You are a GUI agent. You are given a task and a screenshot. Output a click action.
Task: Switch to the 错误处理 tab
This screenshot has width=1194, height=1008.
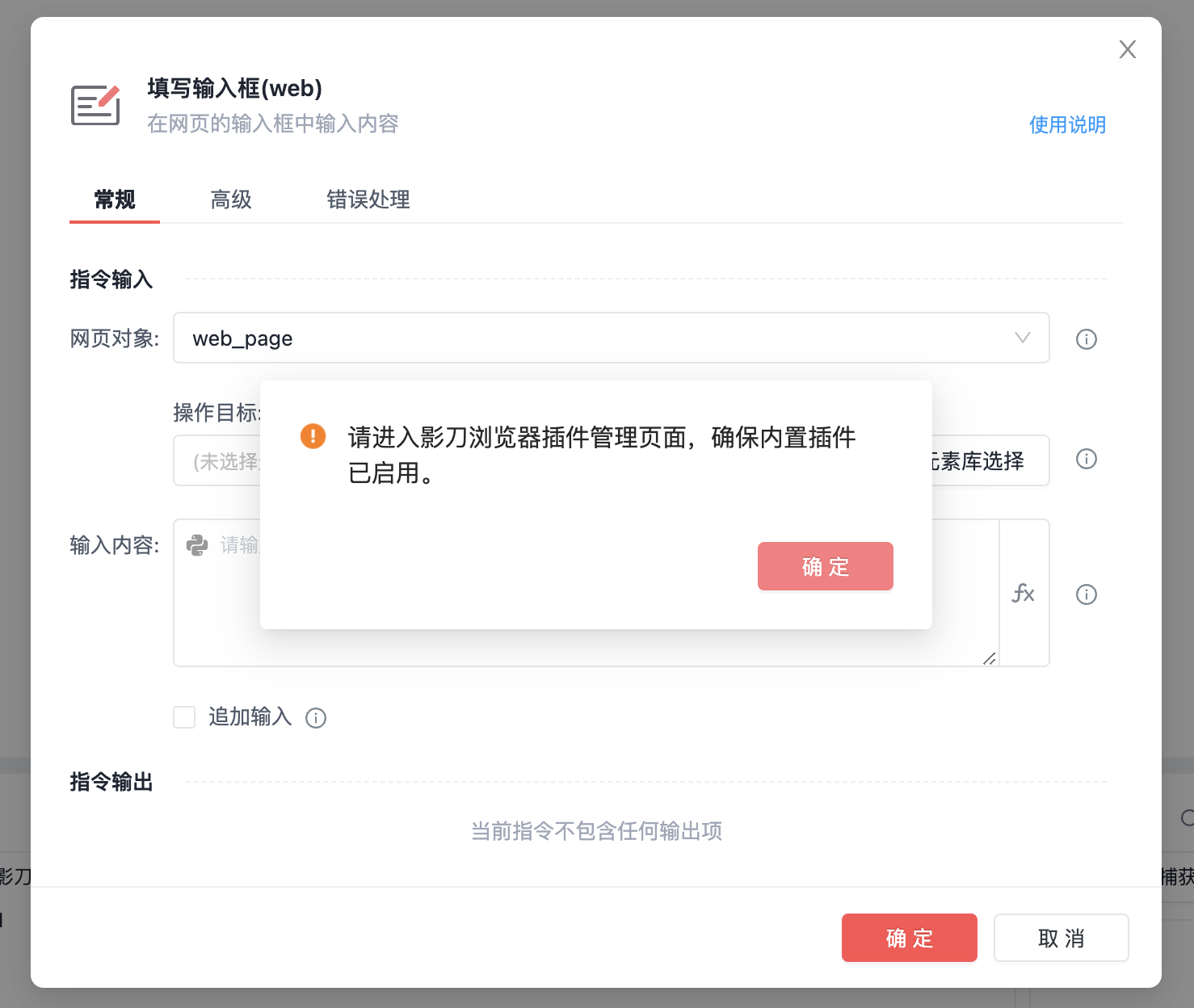368,199
